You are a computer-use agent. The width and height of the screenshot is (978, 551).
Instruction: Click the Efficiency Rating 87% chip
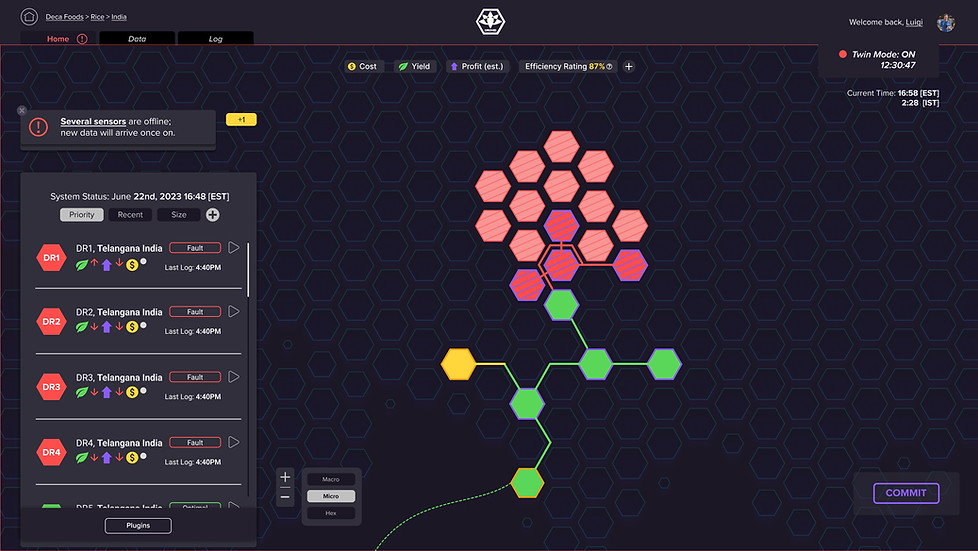click(x=568, y=66)
